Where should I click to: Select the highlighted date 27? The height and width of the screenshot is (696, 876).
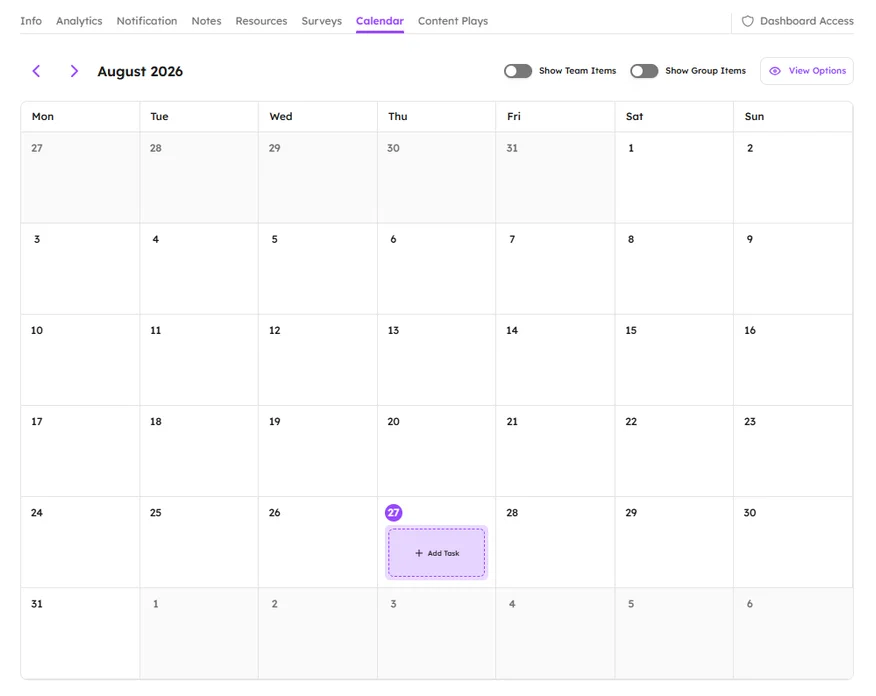pos(393,512)
